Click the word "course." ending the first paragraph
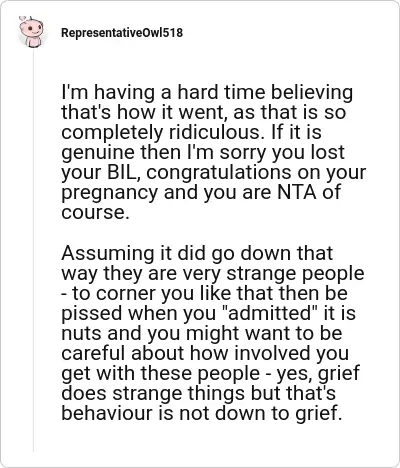This screenshot has height=468, width=400. point(95,213)
